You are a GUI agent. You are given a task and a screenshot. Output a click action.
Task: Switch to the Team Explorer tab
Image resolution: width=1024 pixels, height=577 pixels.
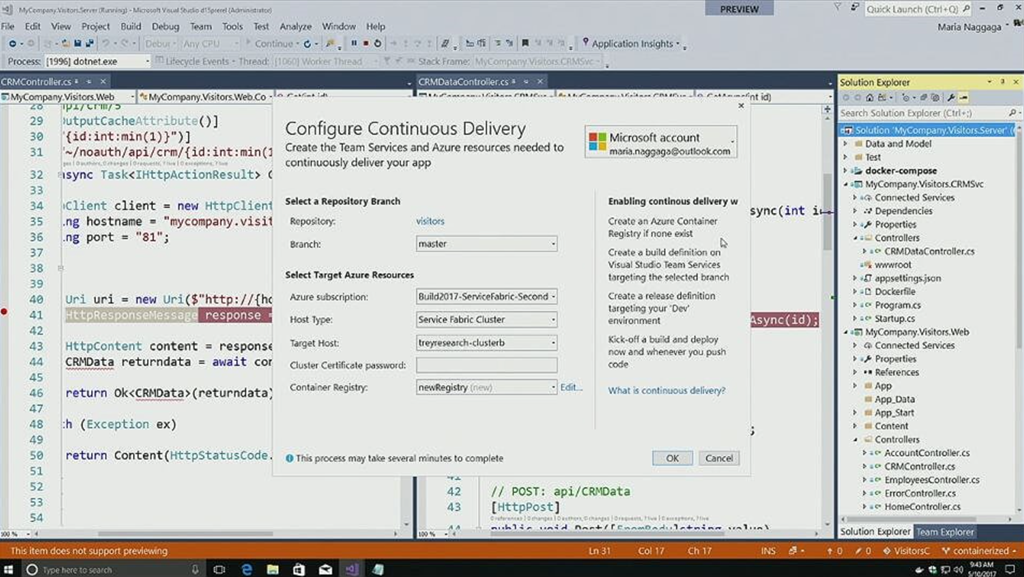944,531
